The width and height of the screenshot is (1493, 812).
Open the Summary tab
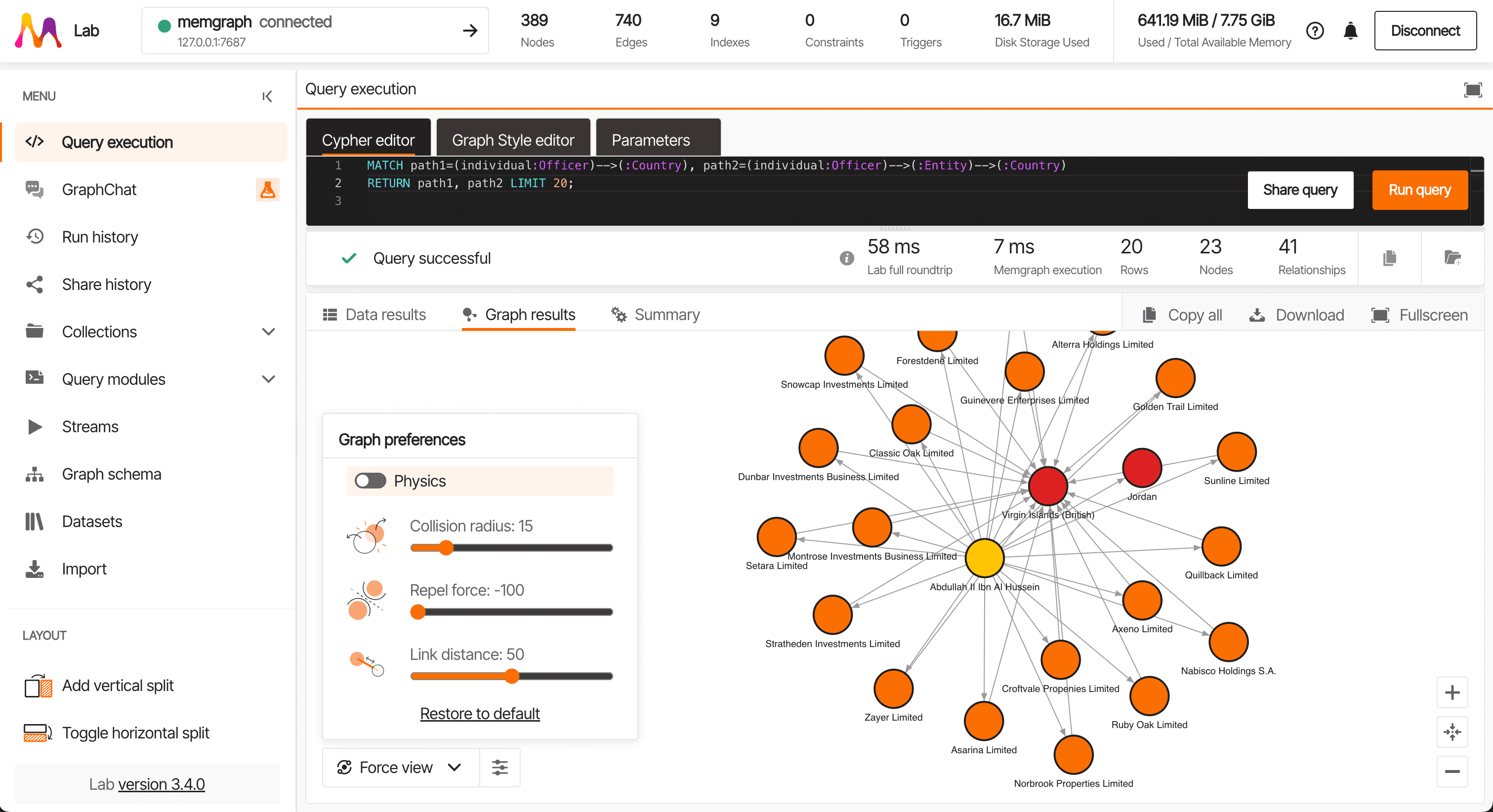tap(656, 315)
